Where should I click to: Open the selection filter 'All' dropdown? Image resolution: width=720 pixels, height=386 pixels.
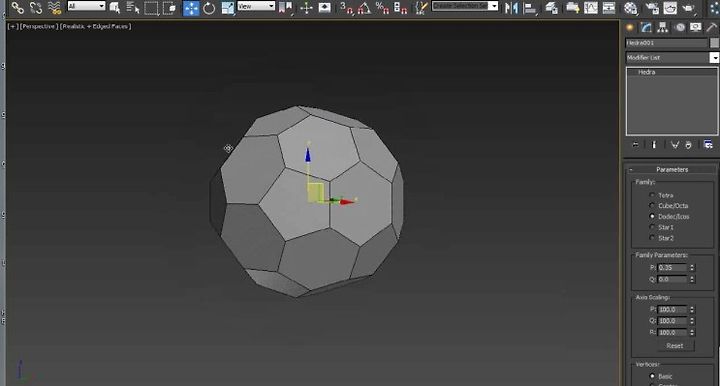[x=87, y=6]
